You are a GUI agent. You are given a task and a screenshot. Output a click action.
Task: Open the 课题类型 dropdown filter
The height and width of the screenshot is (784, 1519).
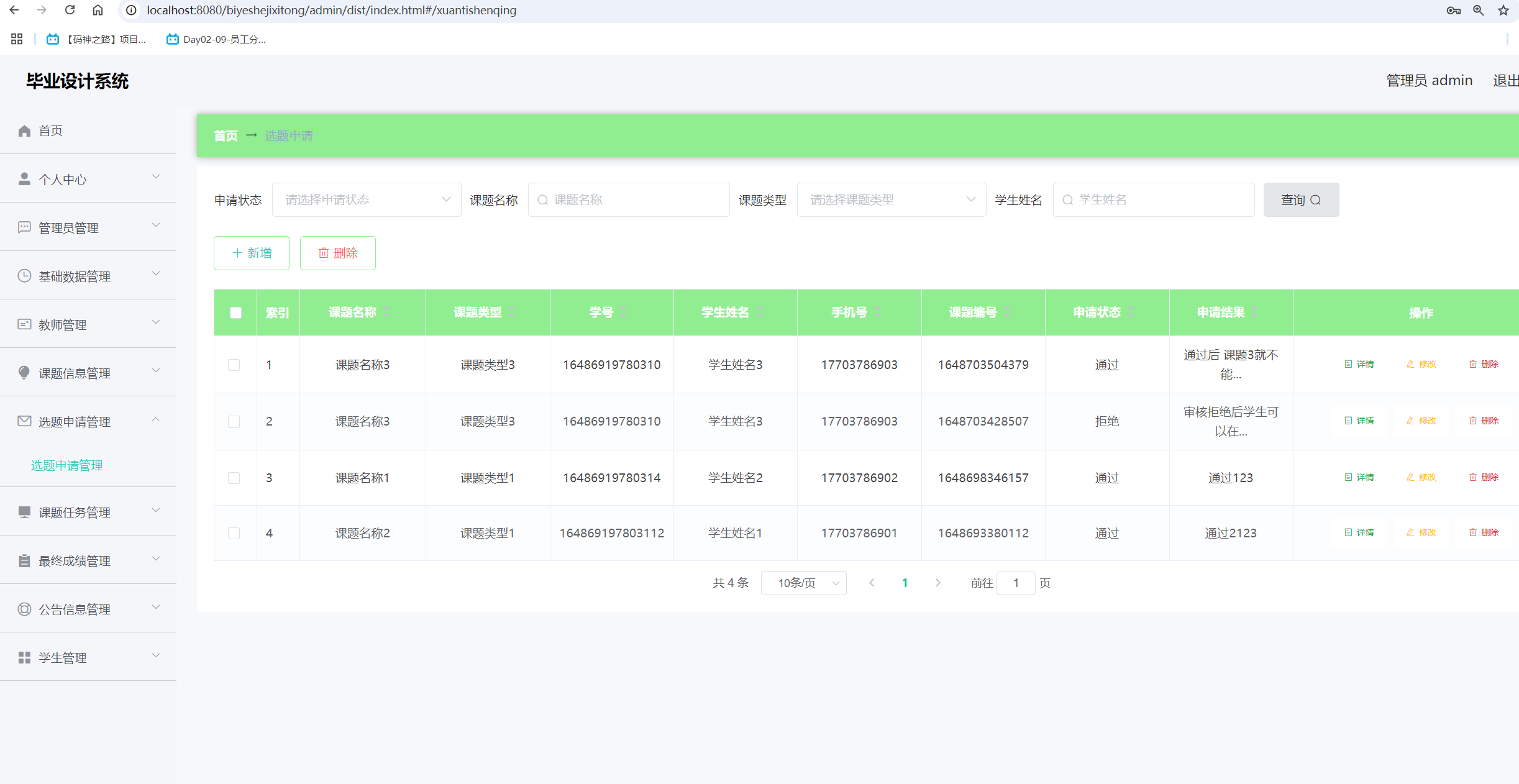pos(891,199)
